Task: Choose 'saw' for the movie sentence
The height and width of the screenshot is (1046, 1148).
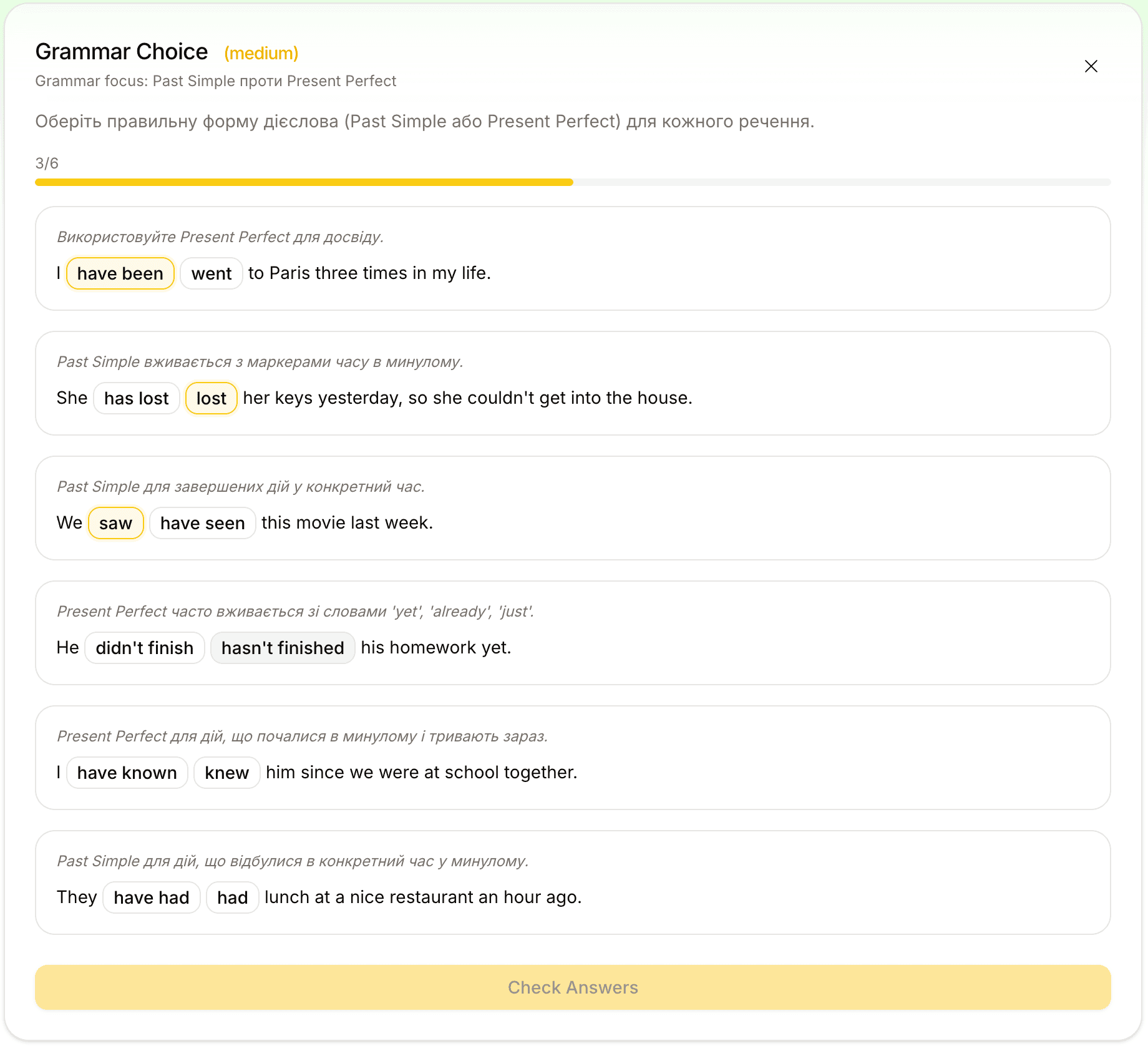Action: 116,523
